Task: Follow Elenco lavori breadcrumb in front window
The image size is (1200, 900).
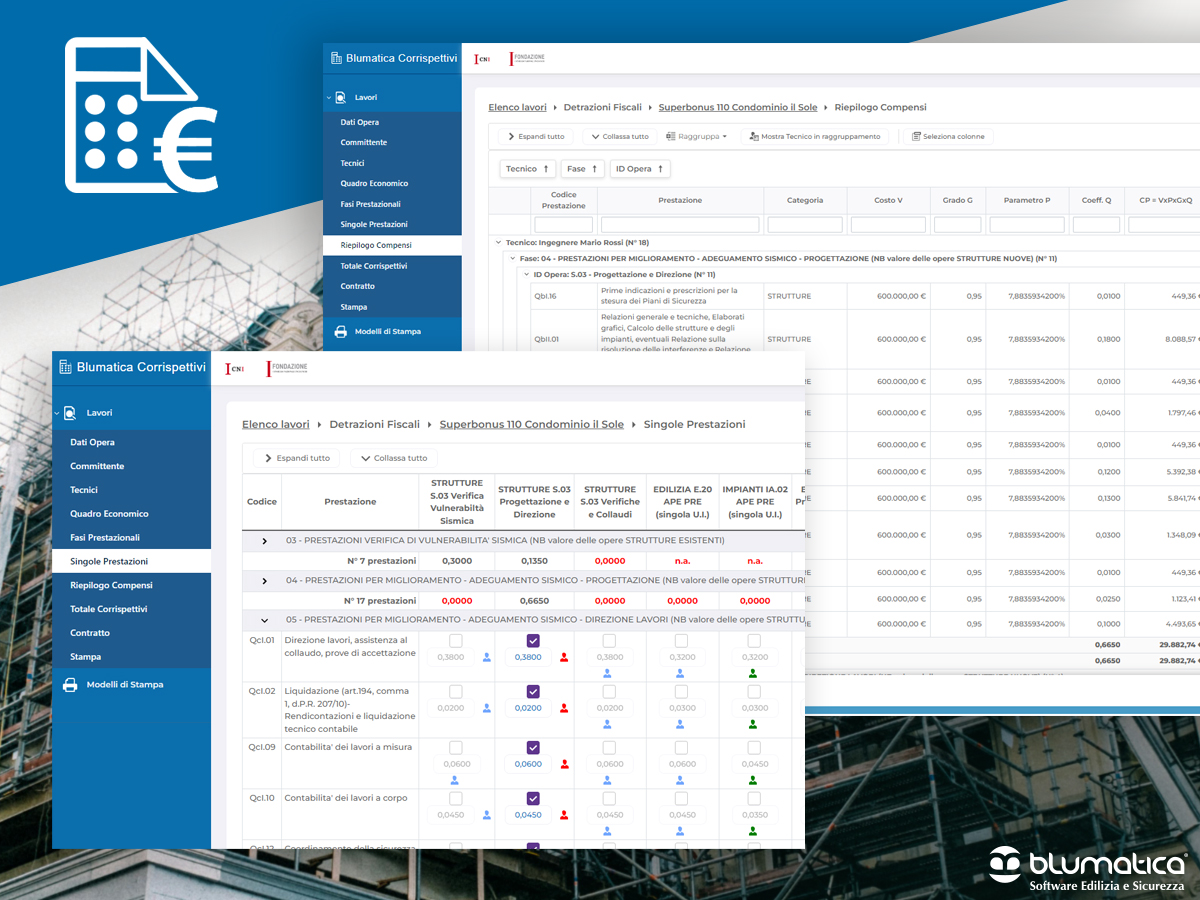Action: pos(276,424)
